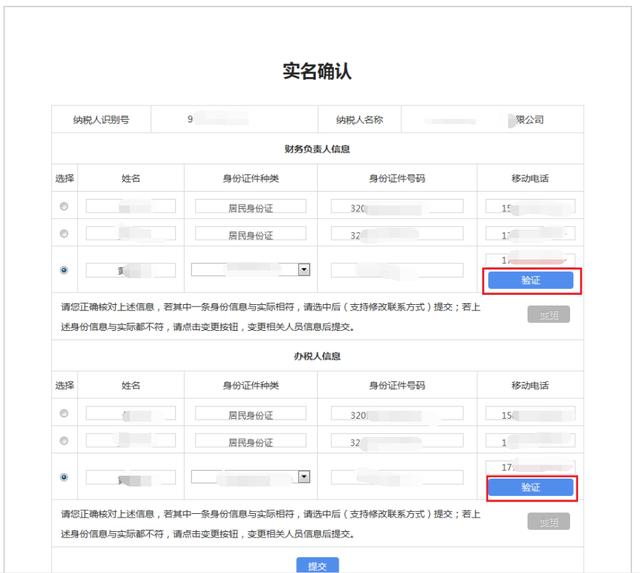Click mobile phone field in second 办税人 row

tap(531, 440)
